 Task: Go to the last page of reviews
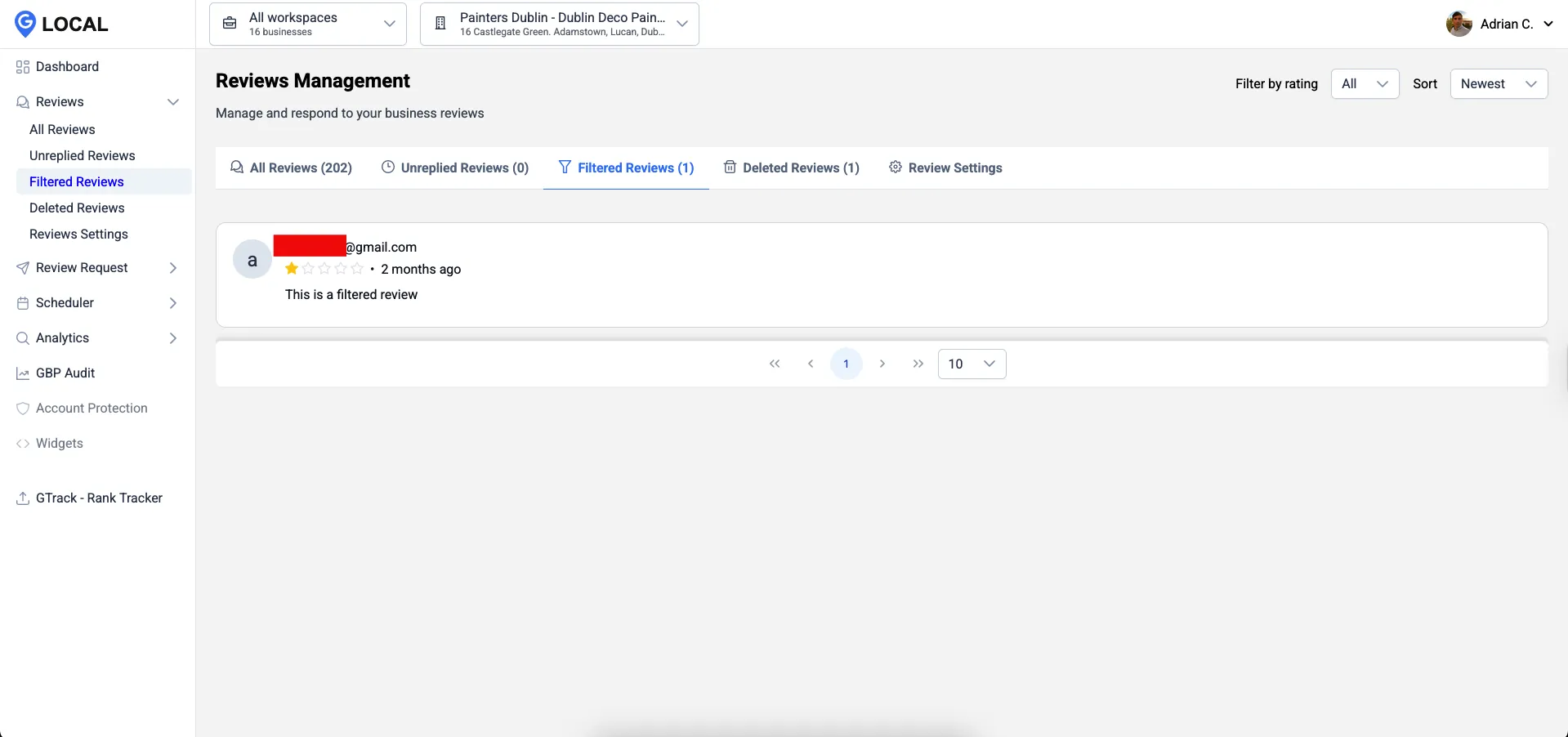coord(918,364)
